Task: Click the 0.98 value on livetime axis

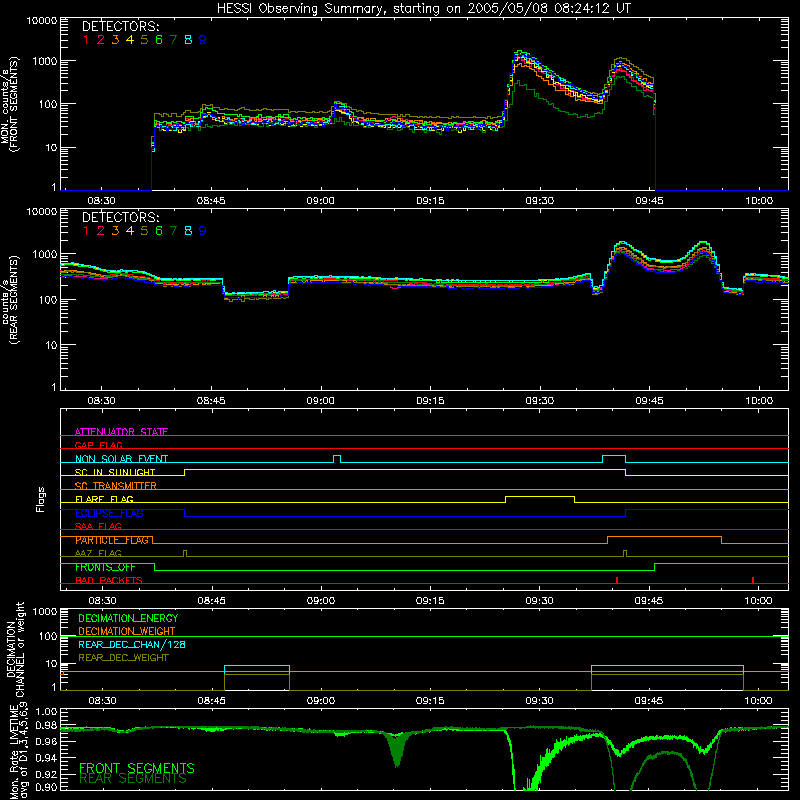Action: pyautogui.click(x=46, y=725)
